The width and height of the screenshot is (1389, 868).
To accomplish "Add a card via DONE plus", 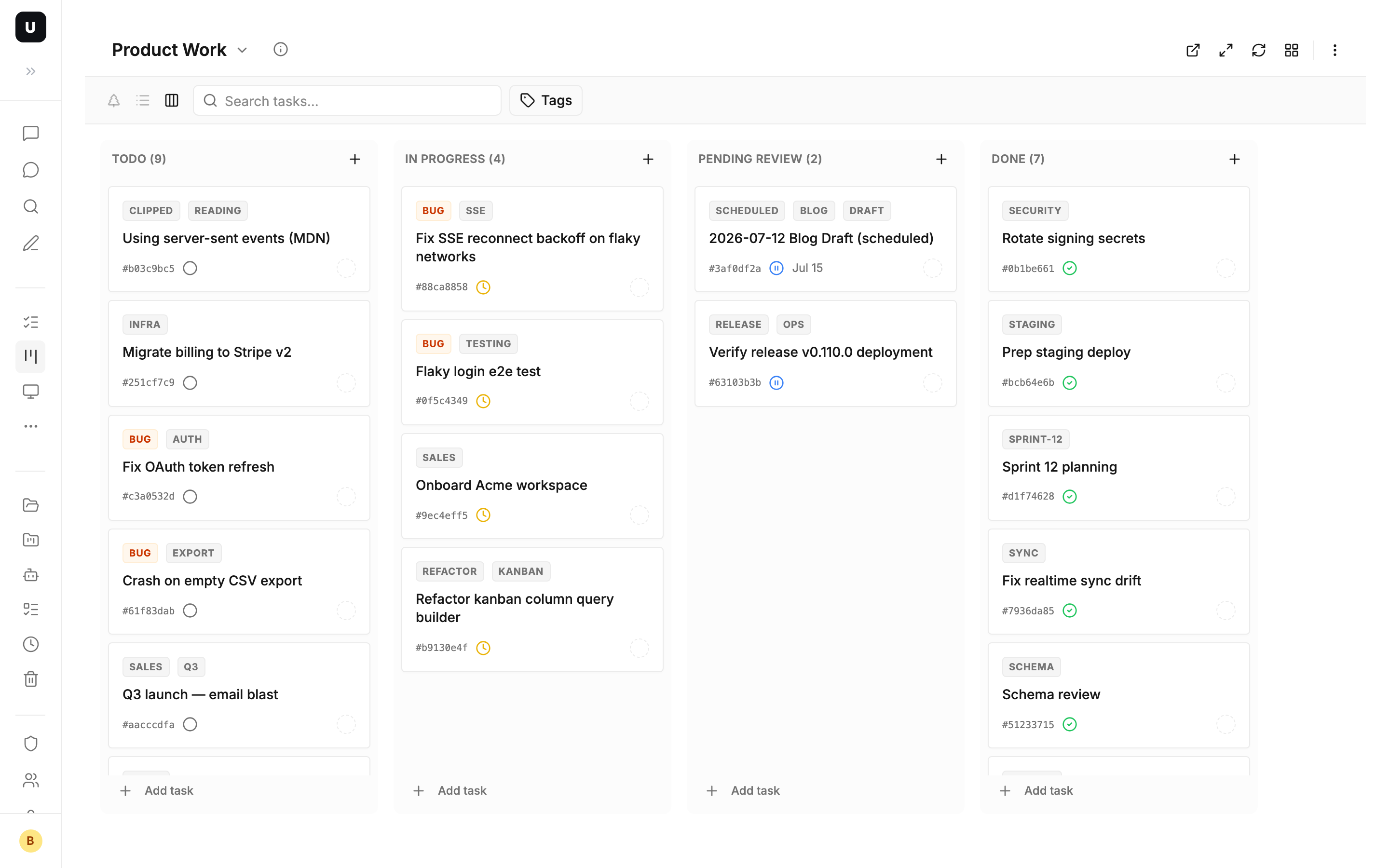I will [1235, 159].
